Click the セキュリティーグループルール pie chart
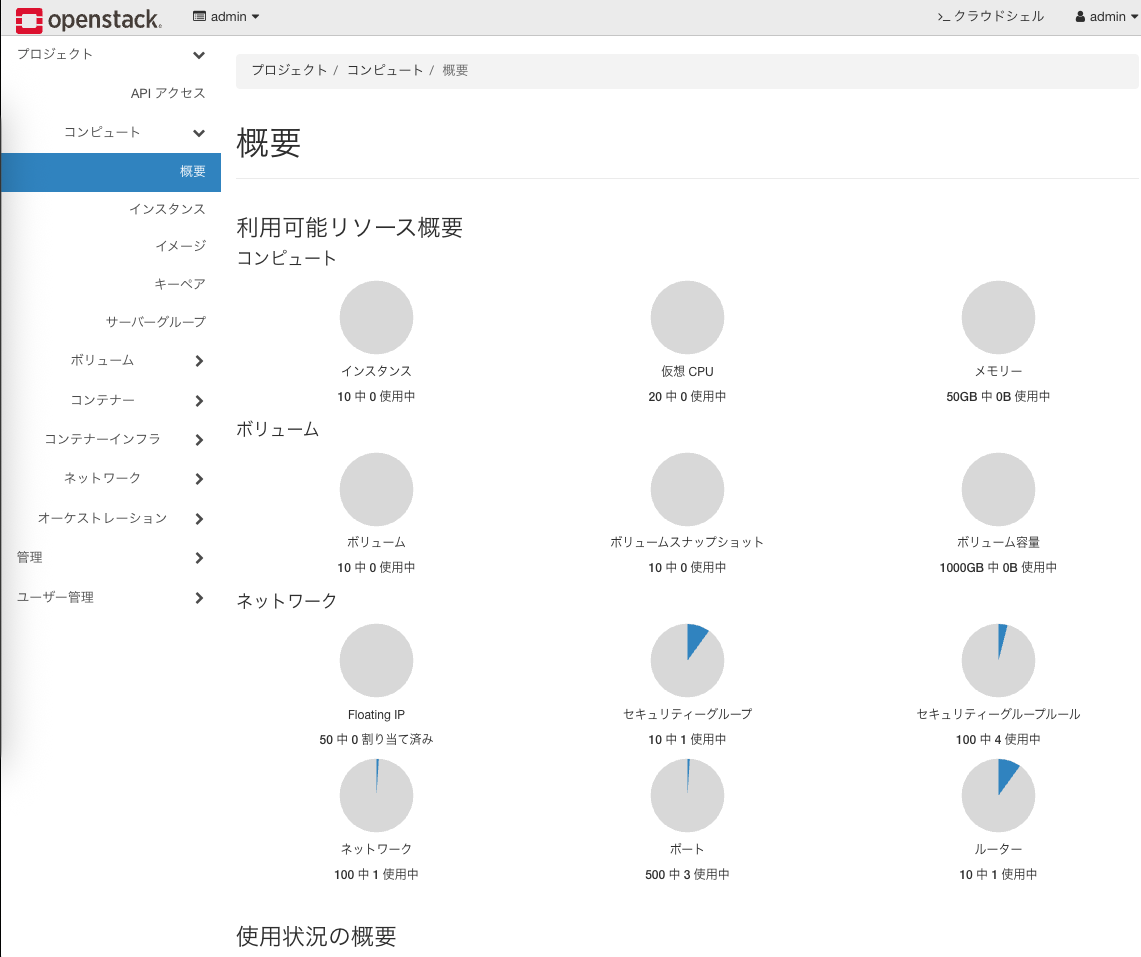This screenshot has height=957, width=1141. pyautogui.click(x=998, y=660)
